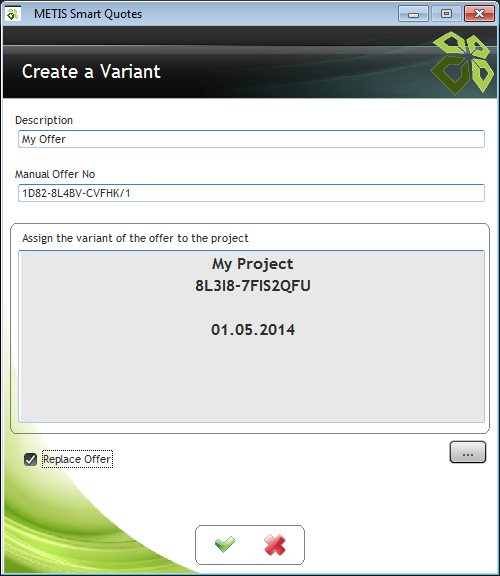Confirm variant creation with green checkmark
The image size is (500, 576).
224,544
